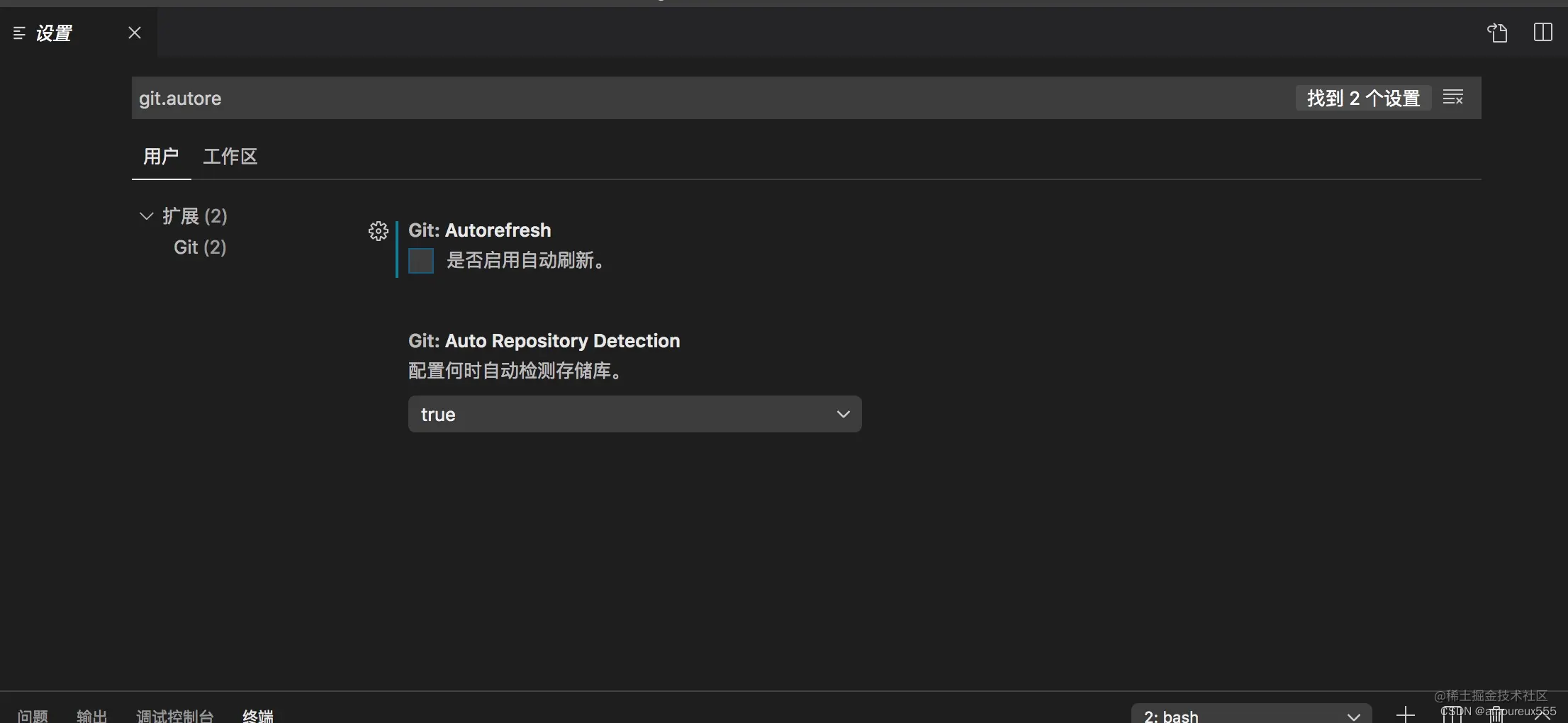1568x723 pixels.
Task: Select Git (2) in settings tree
Action: point(200,247)
